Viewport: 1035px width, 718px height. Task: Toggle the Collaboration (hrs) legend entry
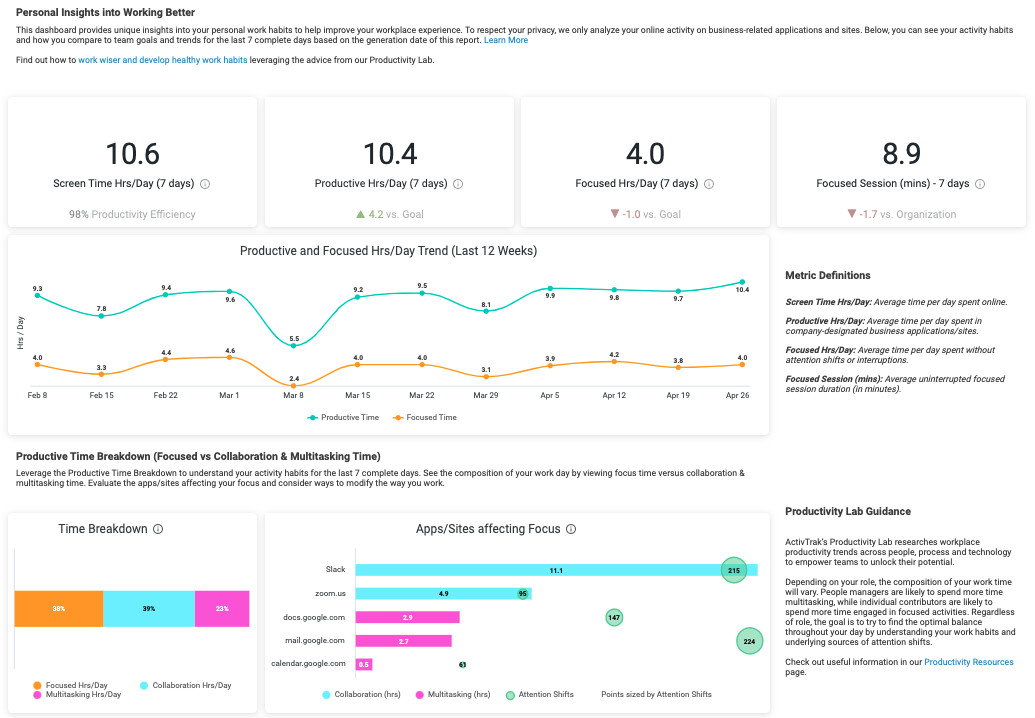click(362, 694)
